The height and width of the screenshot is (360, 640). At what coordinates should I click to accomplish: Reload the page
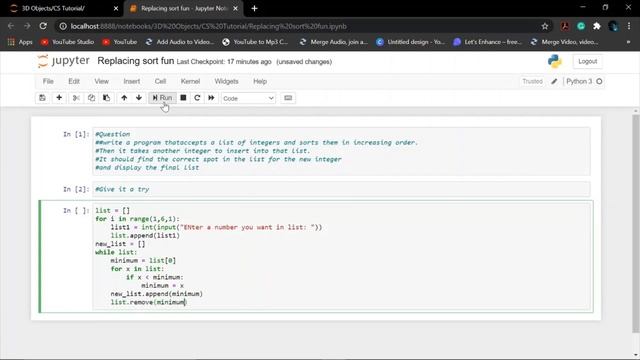click(x=43, y=26)
